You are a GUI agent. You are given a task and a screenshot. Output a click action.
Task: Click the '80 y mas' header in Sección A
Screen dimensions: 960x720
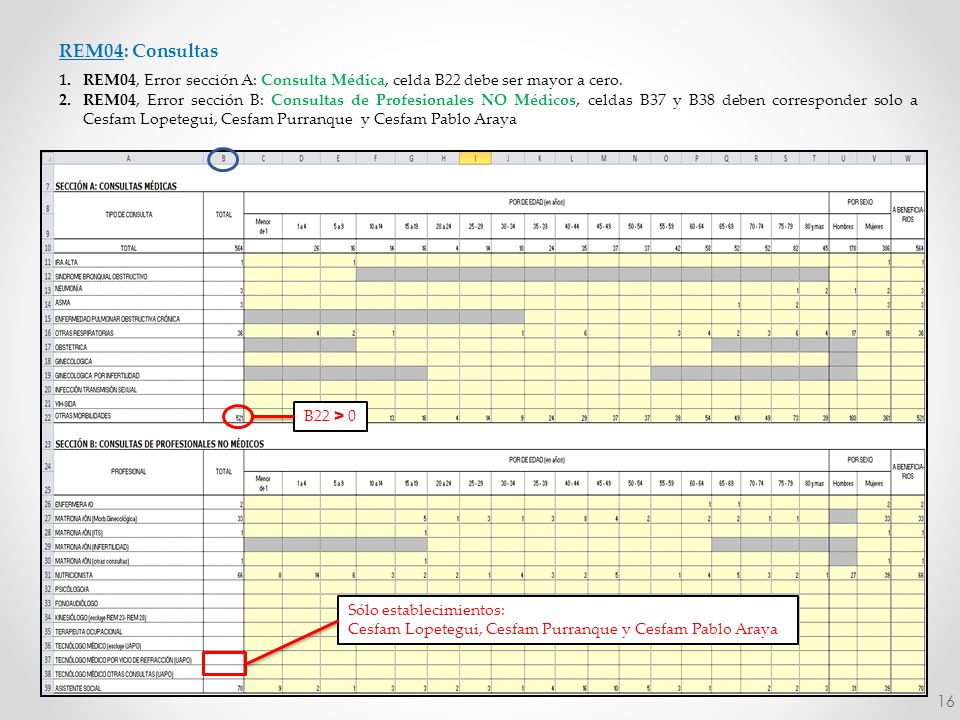(x=814, y=227)
